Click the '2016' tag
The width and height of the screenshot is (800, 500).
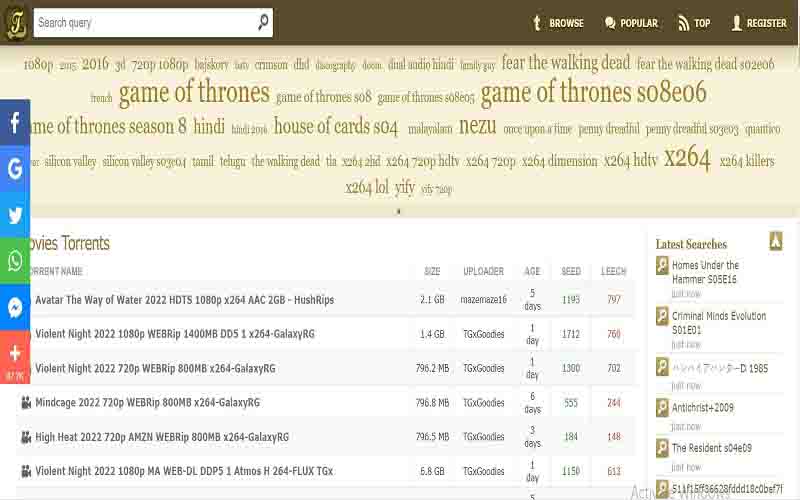(x=95, y=64)
